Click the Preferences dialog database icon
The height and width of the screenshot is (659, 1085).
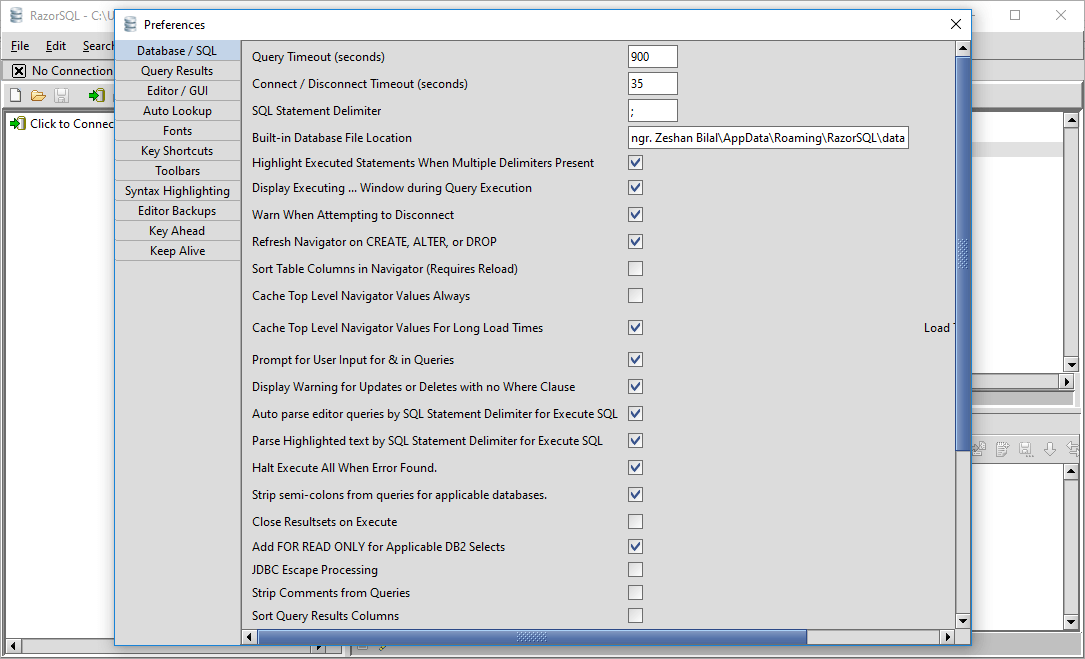click(x=130, y=24)
